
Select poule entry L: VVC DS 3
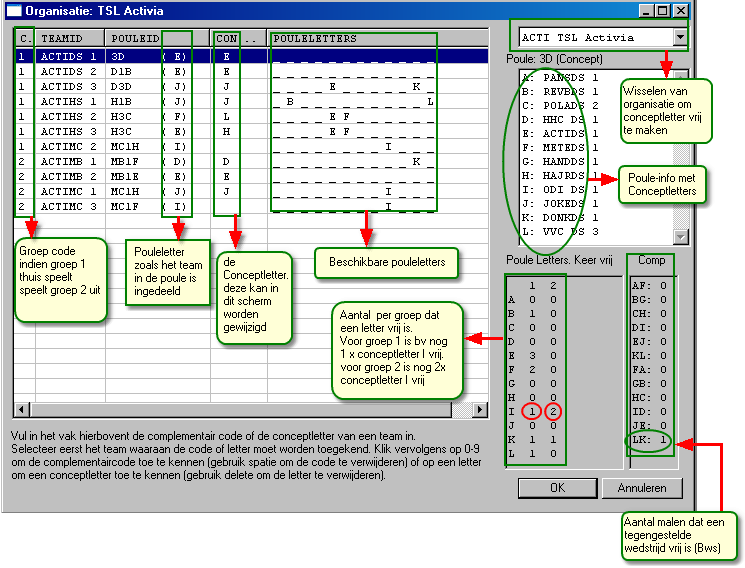click(x=561, y=231)
